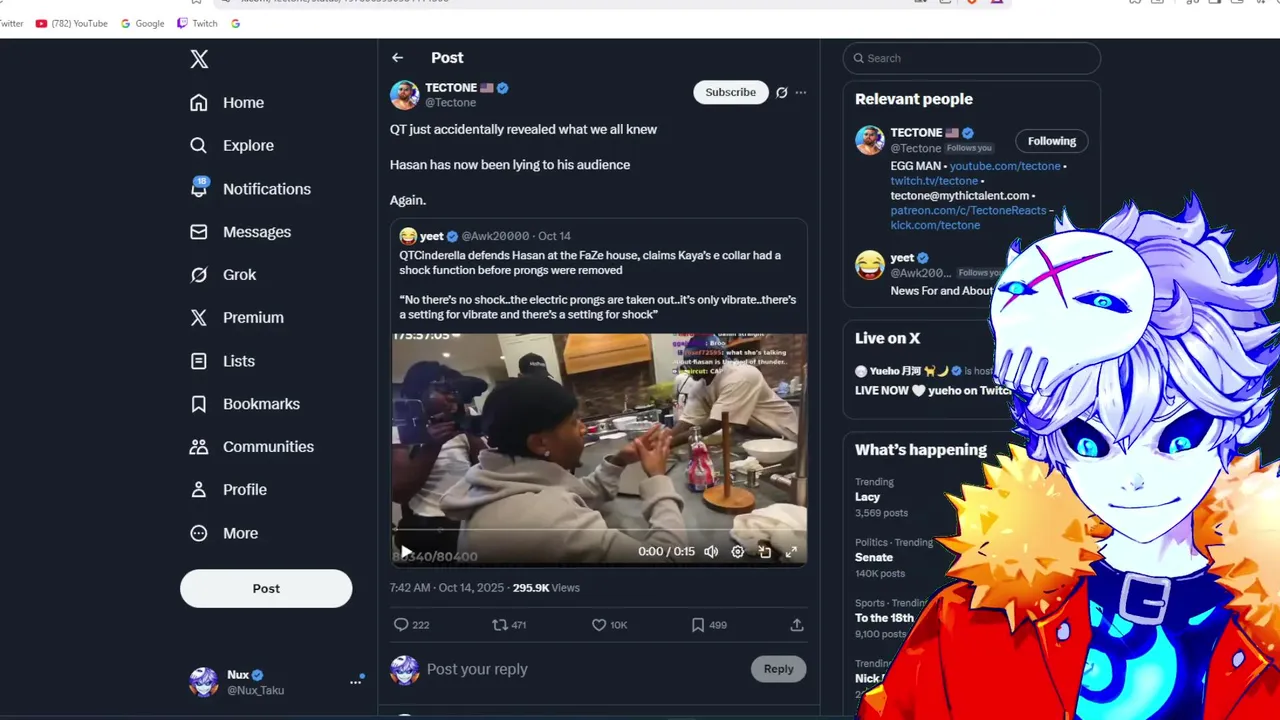
Task: Click the X logo icon
Action: (199, 59)
